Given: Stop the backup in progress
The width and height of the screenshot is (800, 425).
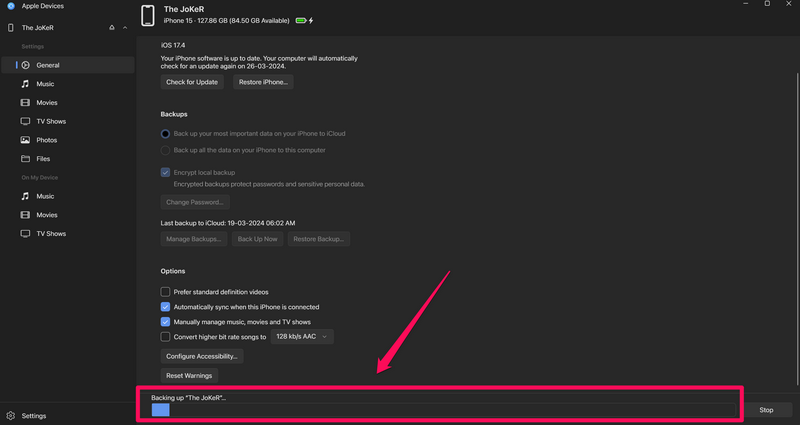Looking at the screenshot, I should click(x=766, y=410).
